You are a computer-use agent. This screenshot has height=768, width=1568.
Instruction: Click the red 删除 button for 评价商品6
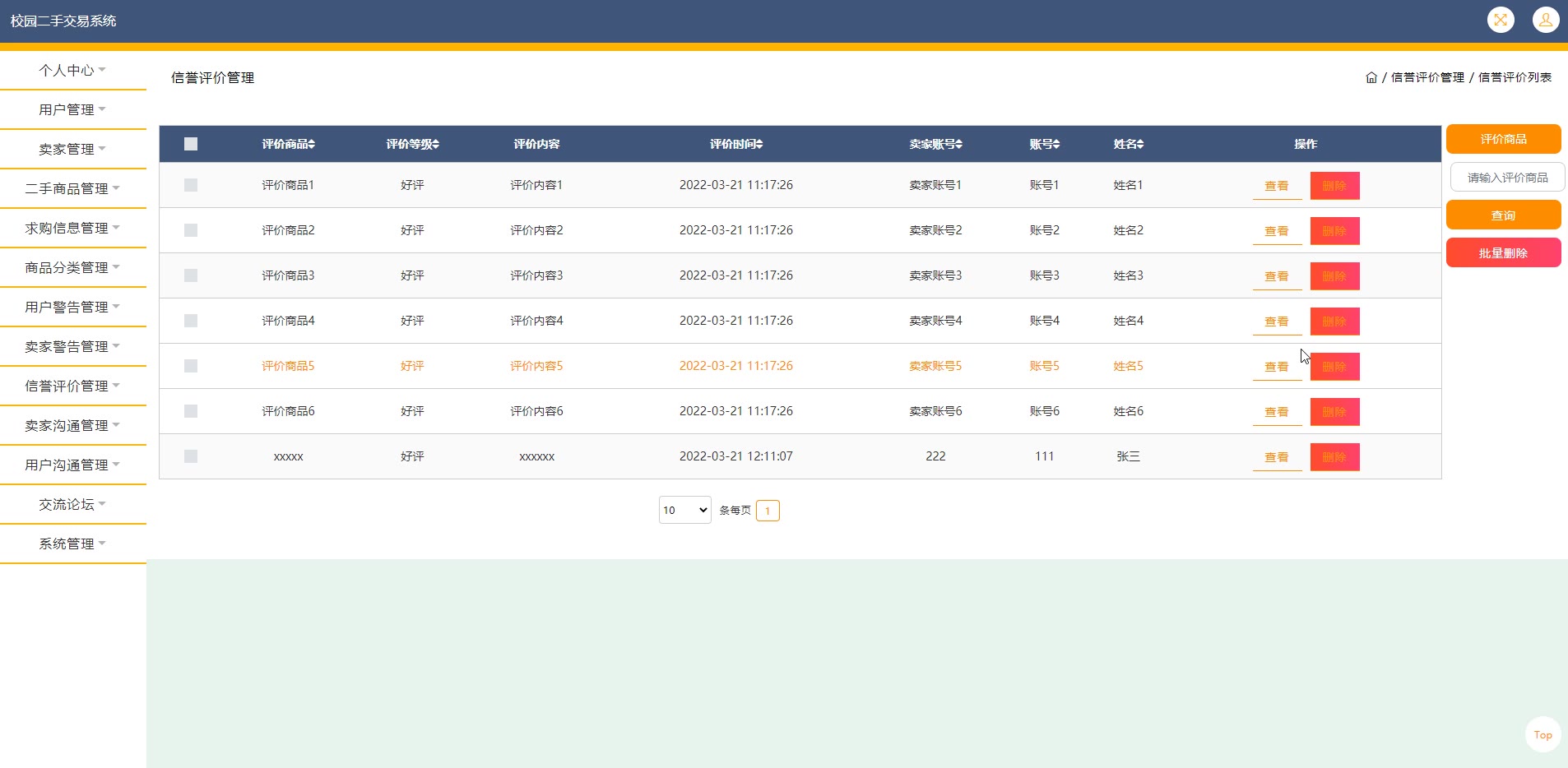[x=1334, y=412]
